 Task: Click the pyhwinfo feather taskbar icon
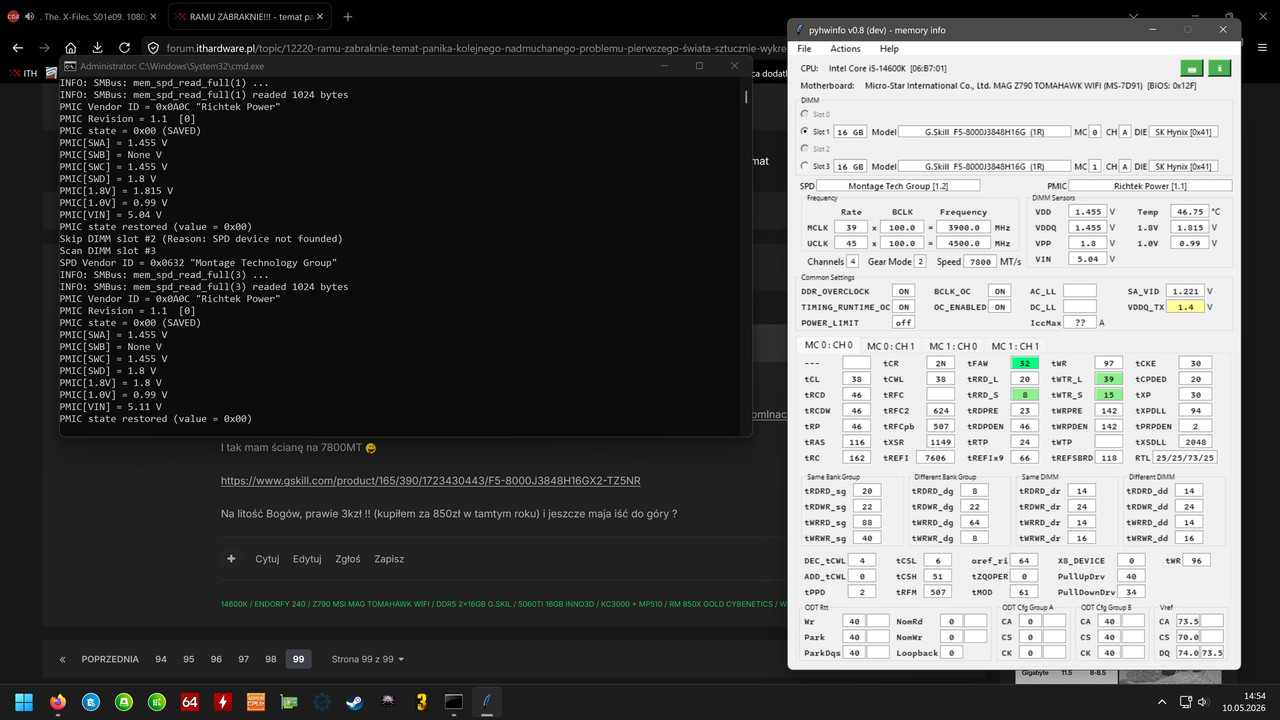(x=487, y=701)
